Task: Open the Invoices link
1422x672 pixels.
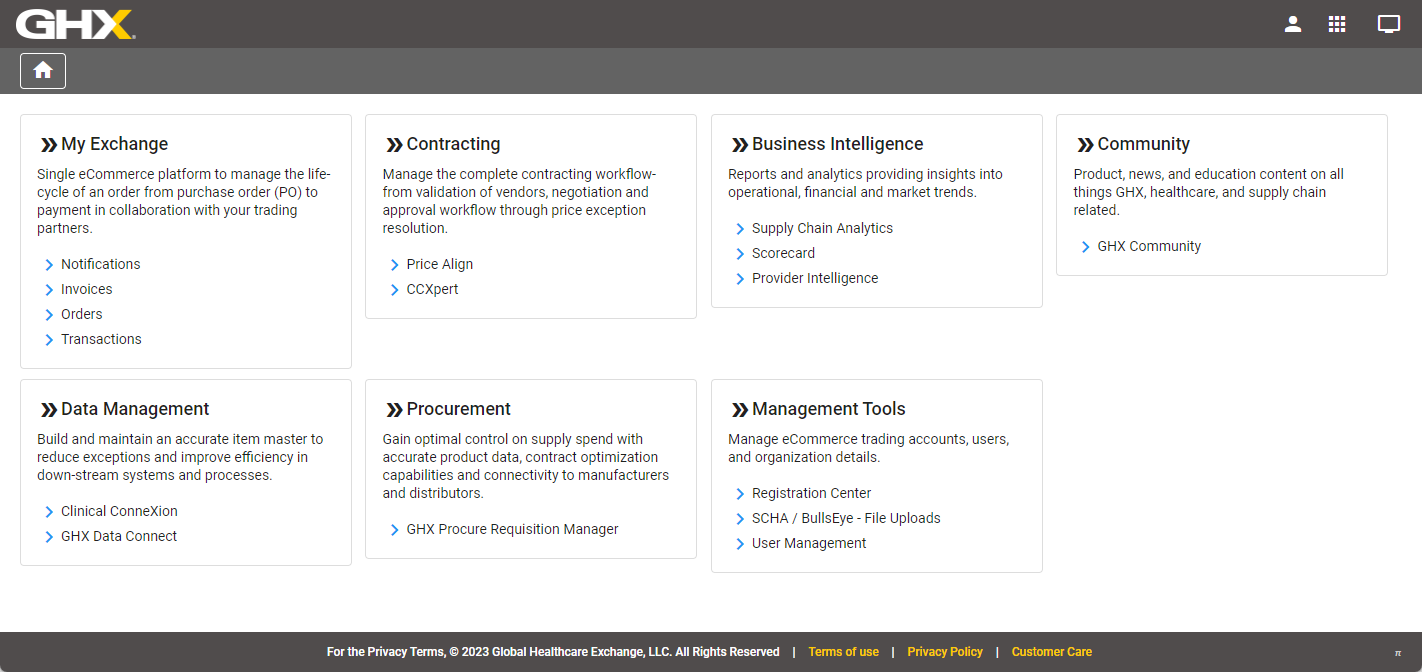Action: [86, 289]
